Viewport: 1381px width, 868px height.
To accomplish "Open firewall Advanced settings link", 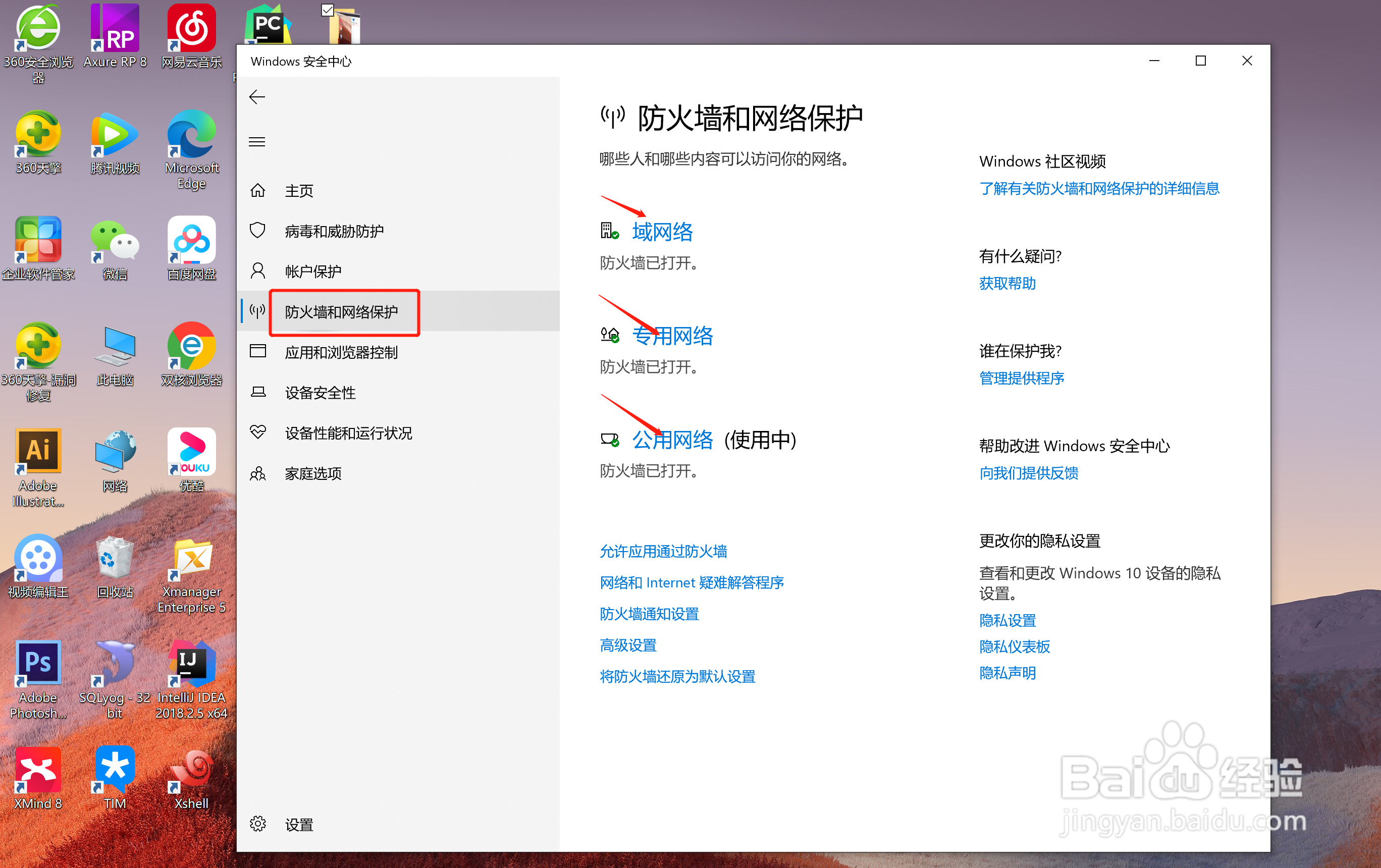I will click(628, 645).
